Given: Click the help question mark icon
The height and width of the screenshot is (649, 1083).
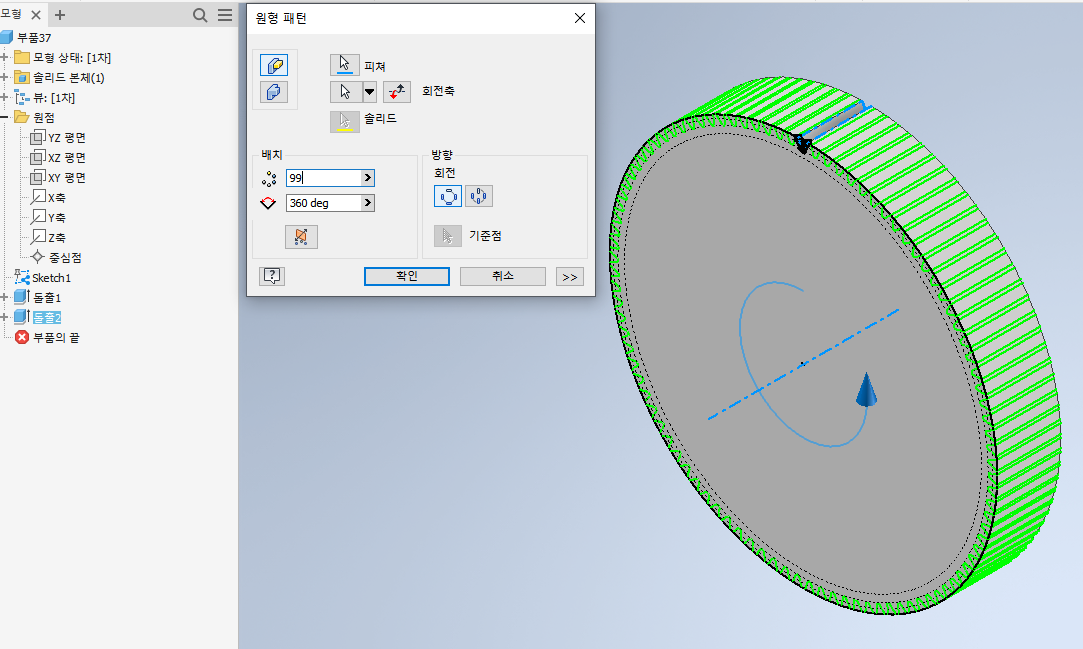Looking at the screenshot, I should coord(271,277).
